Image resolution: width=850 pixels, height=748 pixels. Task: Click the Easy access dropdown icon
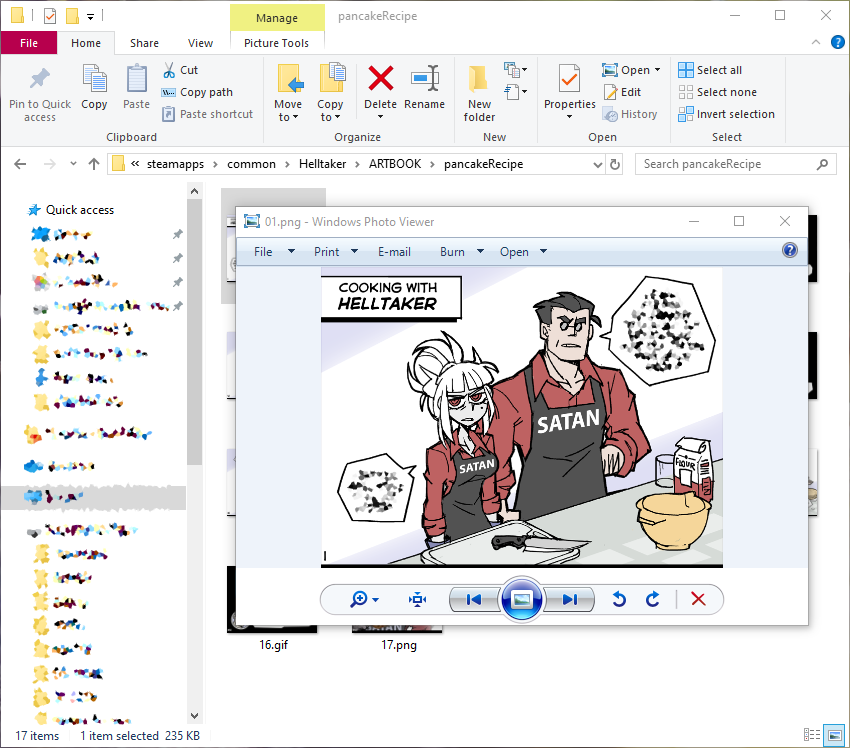(515, 92)
